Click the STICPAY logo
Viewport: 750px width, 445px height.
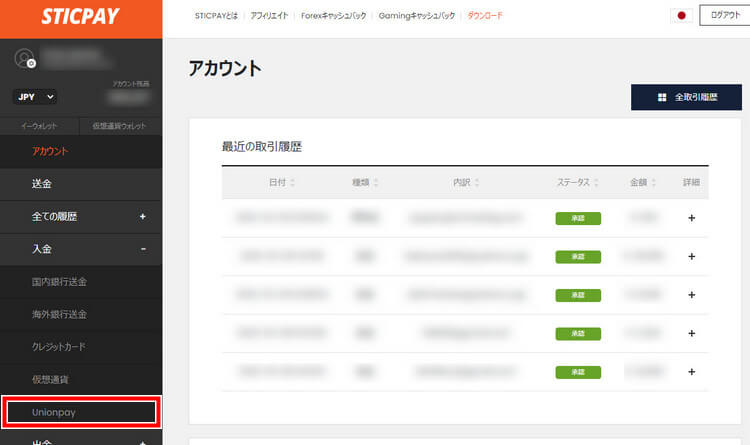tap(80, 16)
